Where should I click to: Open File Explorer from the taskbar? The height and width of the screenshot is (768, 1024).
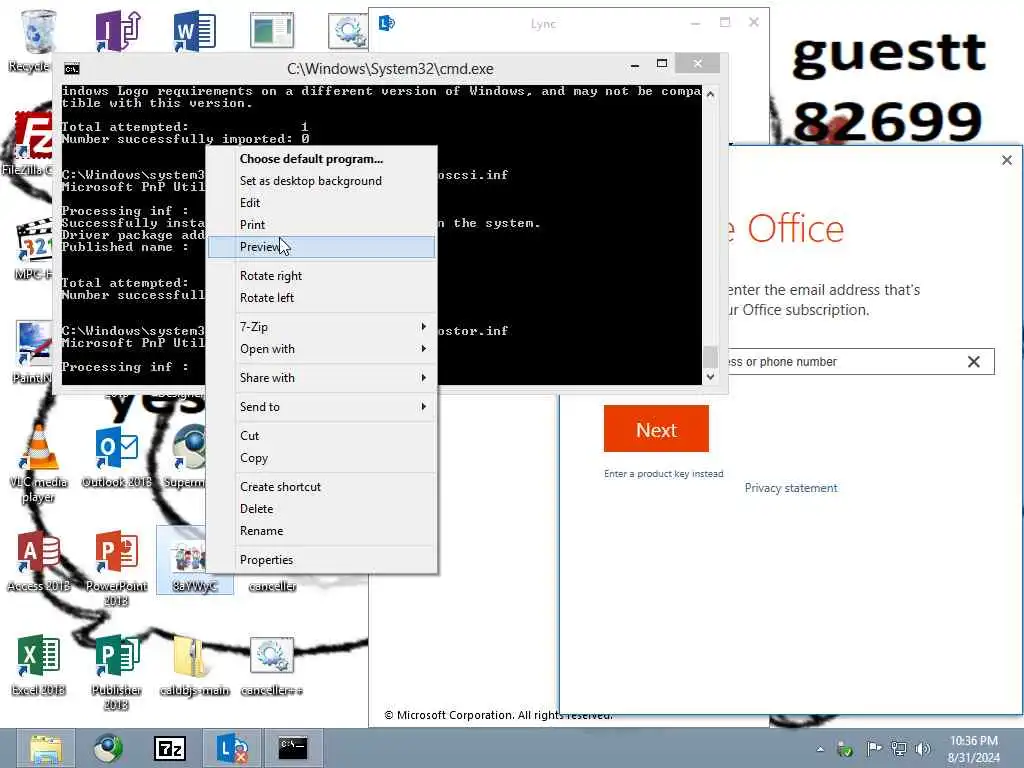pyautogui.click(x=46, y=748)
